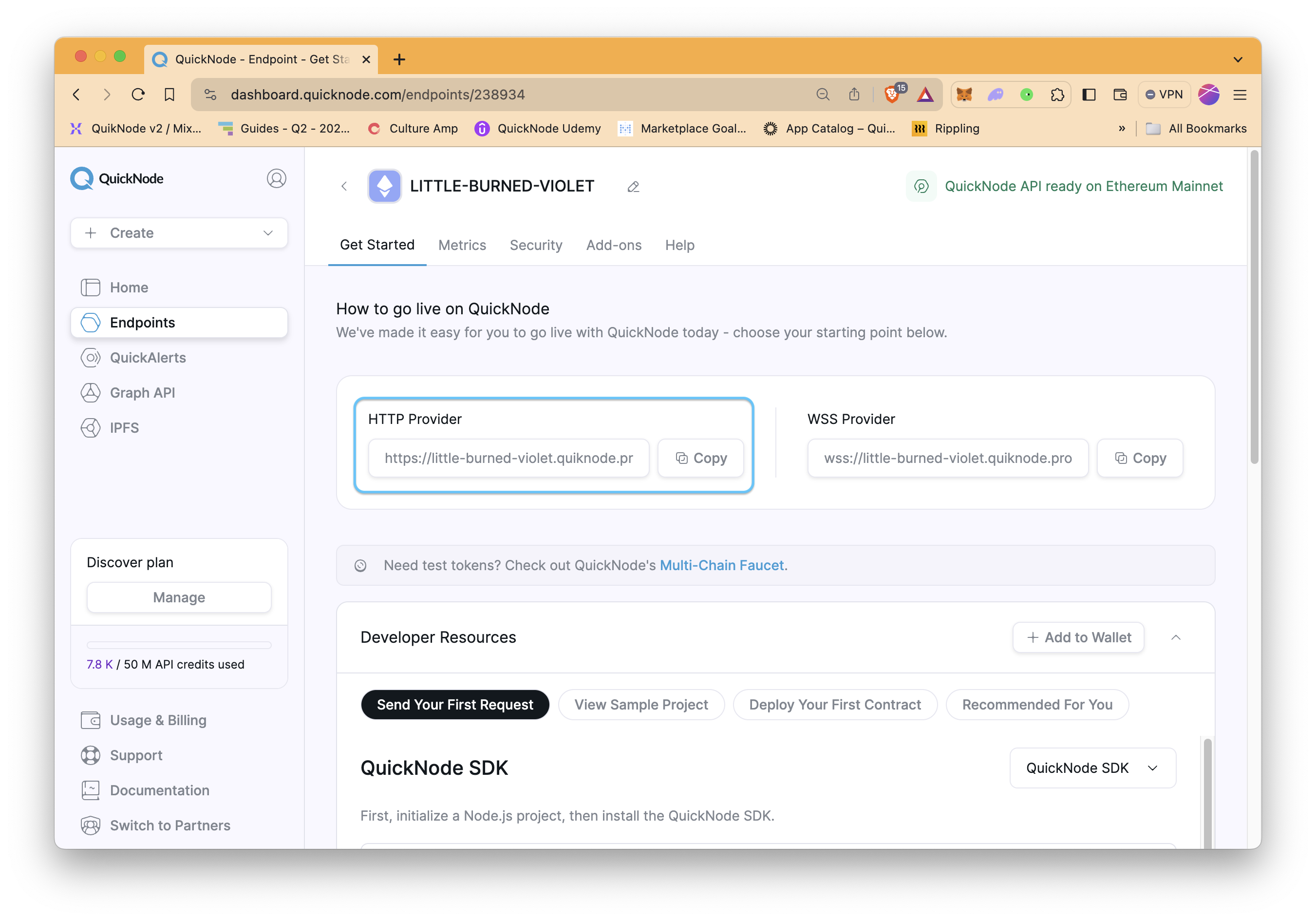The height and width of the screenshot is (921, 1316).
Task: Open the Security tab
Action: tap(536, 245)
